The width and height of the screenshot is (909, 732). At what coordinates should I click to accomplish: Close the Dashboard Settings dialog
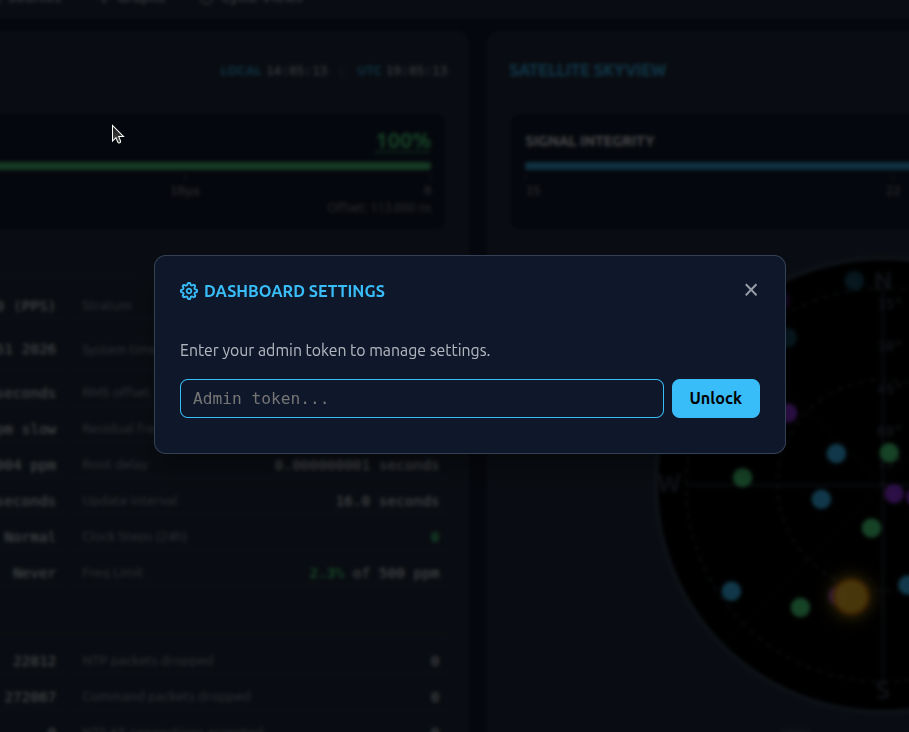tap(751, 290)
